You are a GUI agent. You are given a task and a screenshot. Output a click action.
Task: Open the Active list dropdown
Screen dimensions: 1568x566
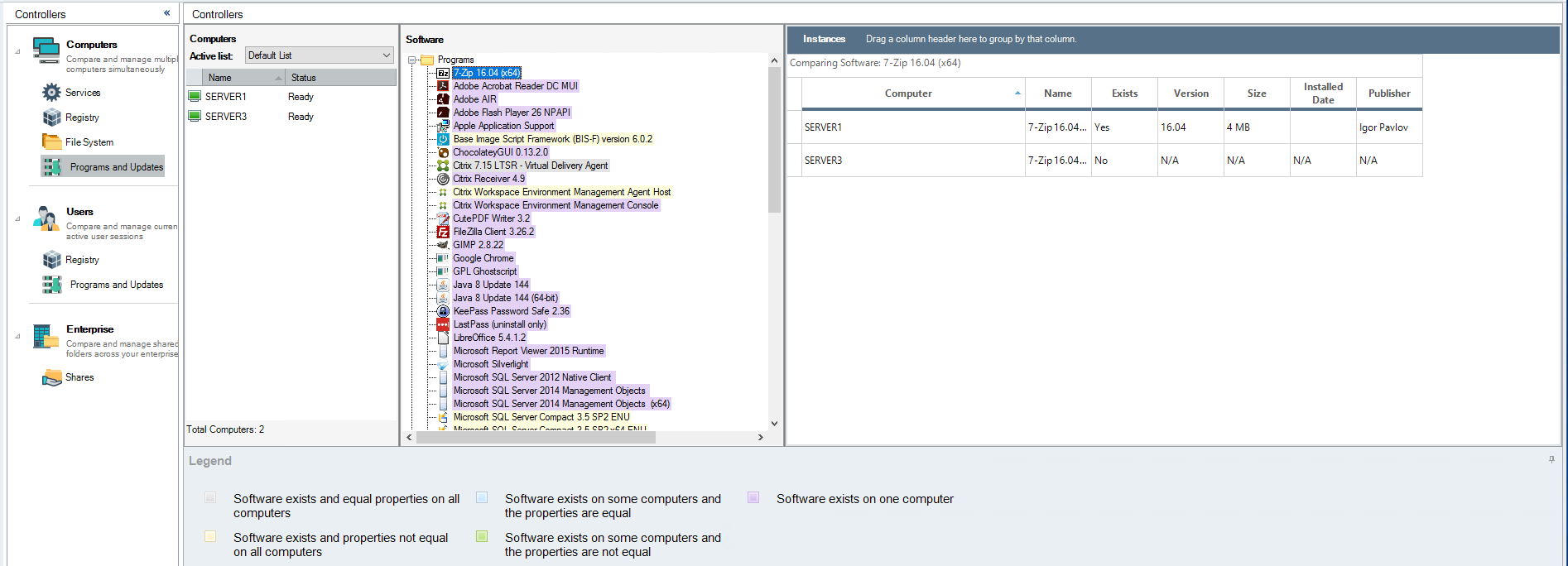coord(386,55)
